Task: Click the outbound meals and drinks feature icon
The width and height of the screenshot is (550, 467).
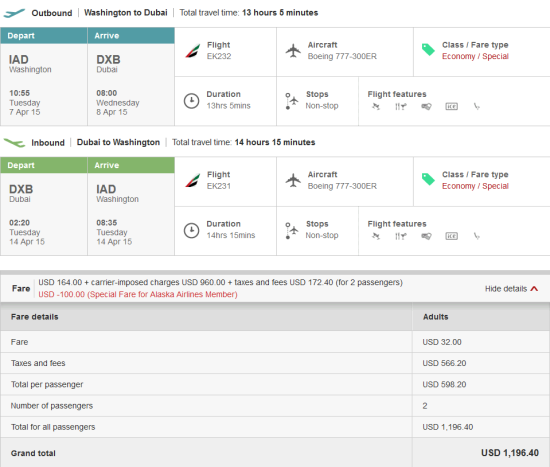Action: coord(401,106)
